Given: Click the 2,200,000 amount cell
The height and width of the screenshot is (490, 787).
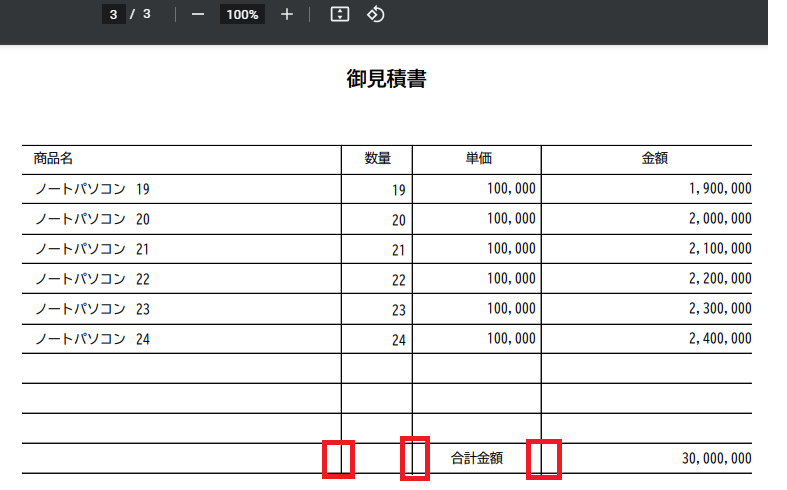Looking at the screenshot, I should (x=719, y=279).
